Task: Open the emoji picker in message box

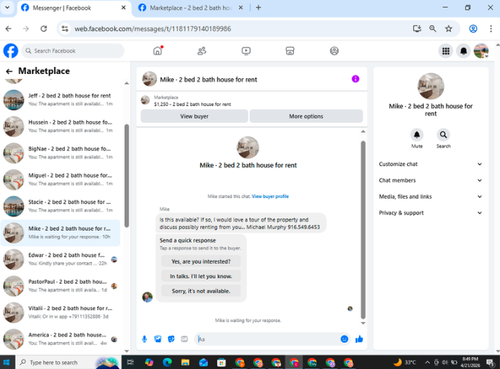Action: 344,339
